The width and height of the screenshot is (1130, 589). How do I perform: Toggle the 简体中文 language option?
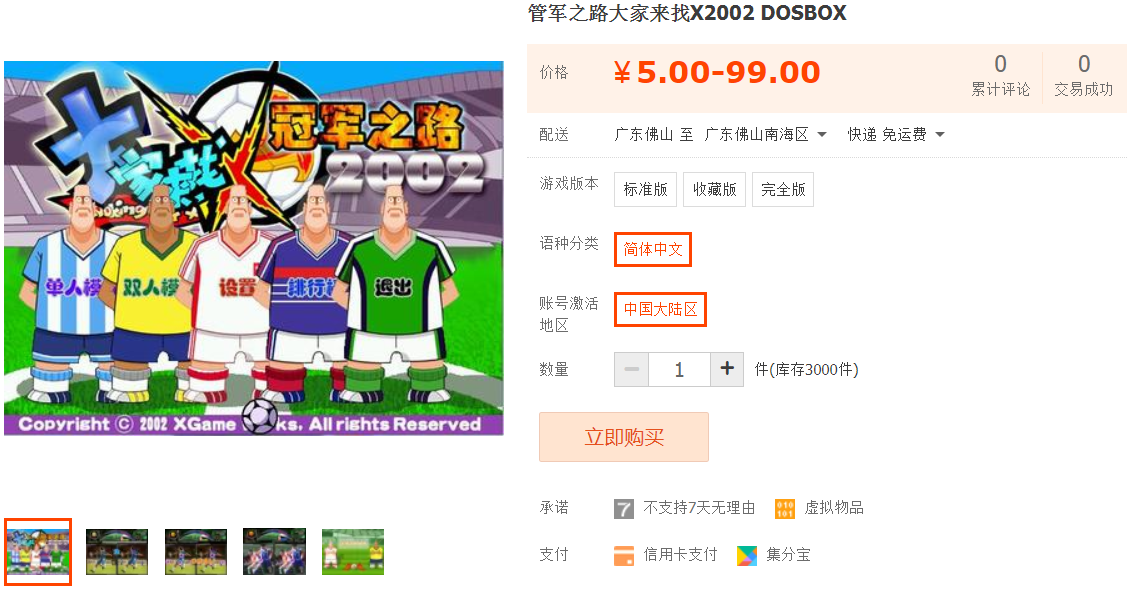point(653,249)
